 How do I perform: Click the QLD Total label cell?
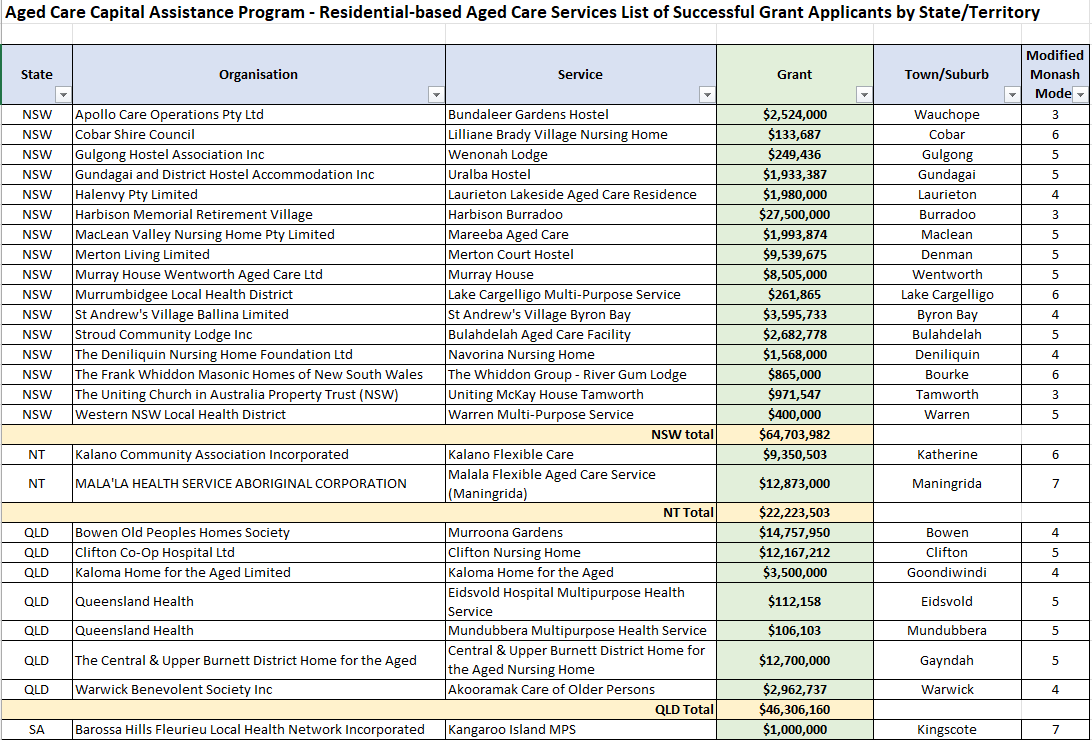point(359,709)
